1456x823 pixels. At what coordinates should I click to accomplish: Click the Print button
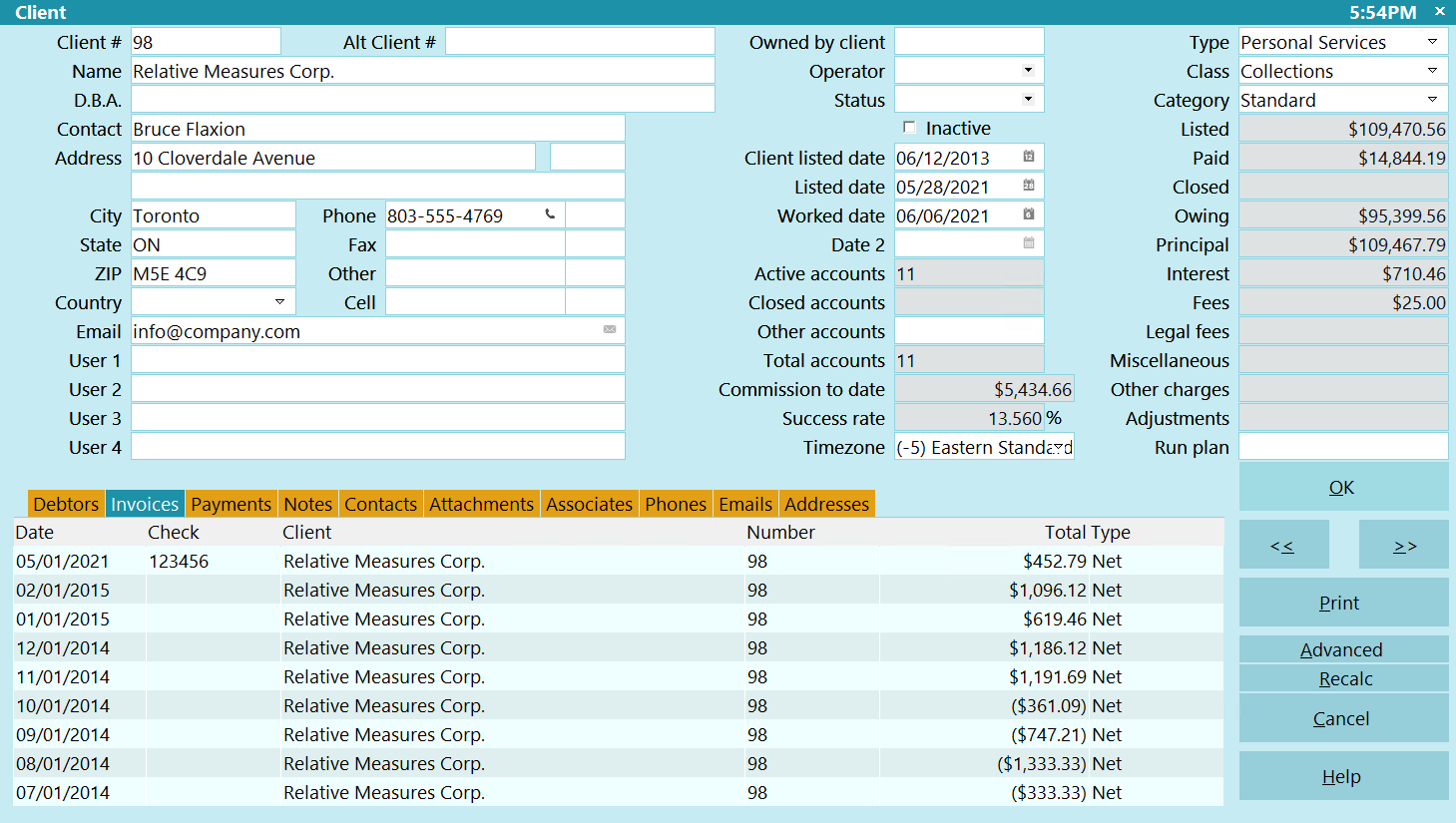pos(1343,603)
